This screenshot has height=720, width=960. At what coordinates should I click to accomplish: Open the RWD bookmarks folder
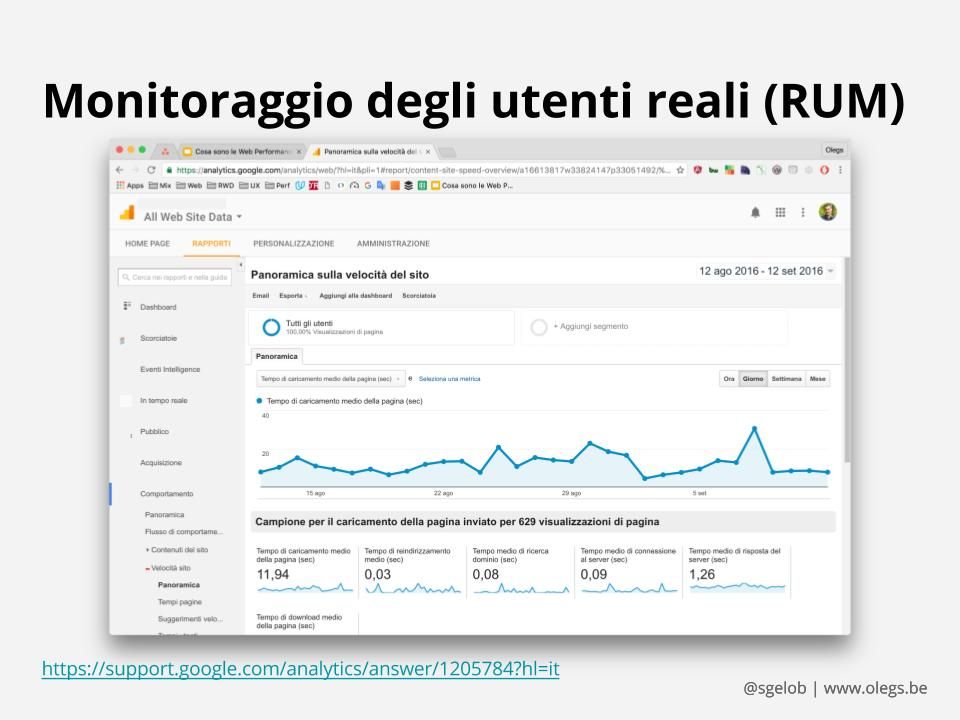coord(220,186)
